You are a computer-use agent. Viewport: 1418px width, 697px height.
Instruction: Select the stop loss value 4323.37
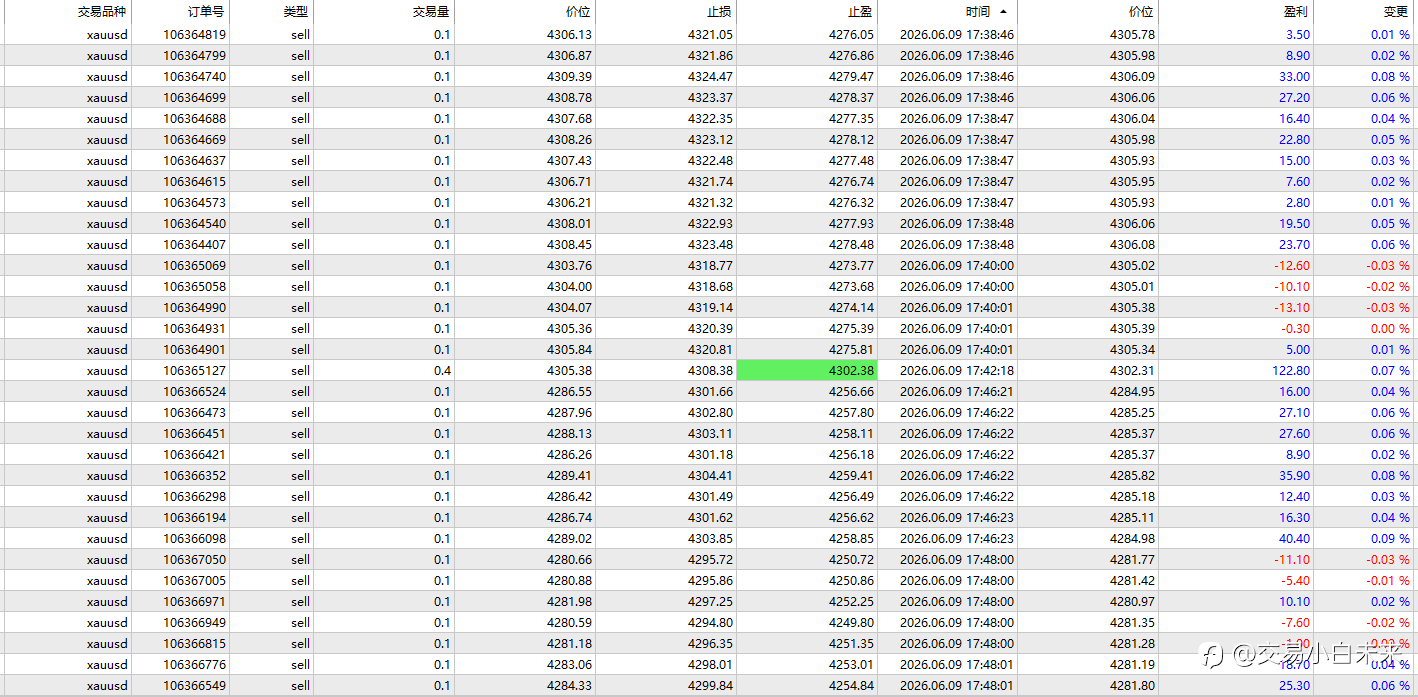click(x=710, y=97)
